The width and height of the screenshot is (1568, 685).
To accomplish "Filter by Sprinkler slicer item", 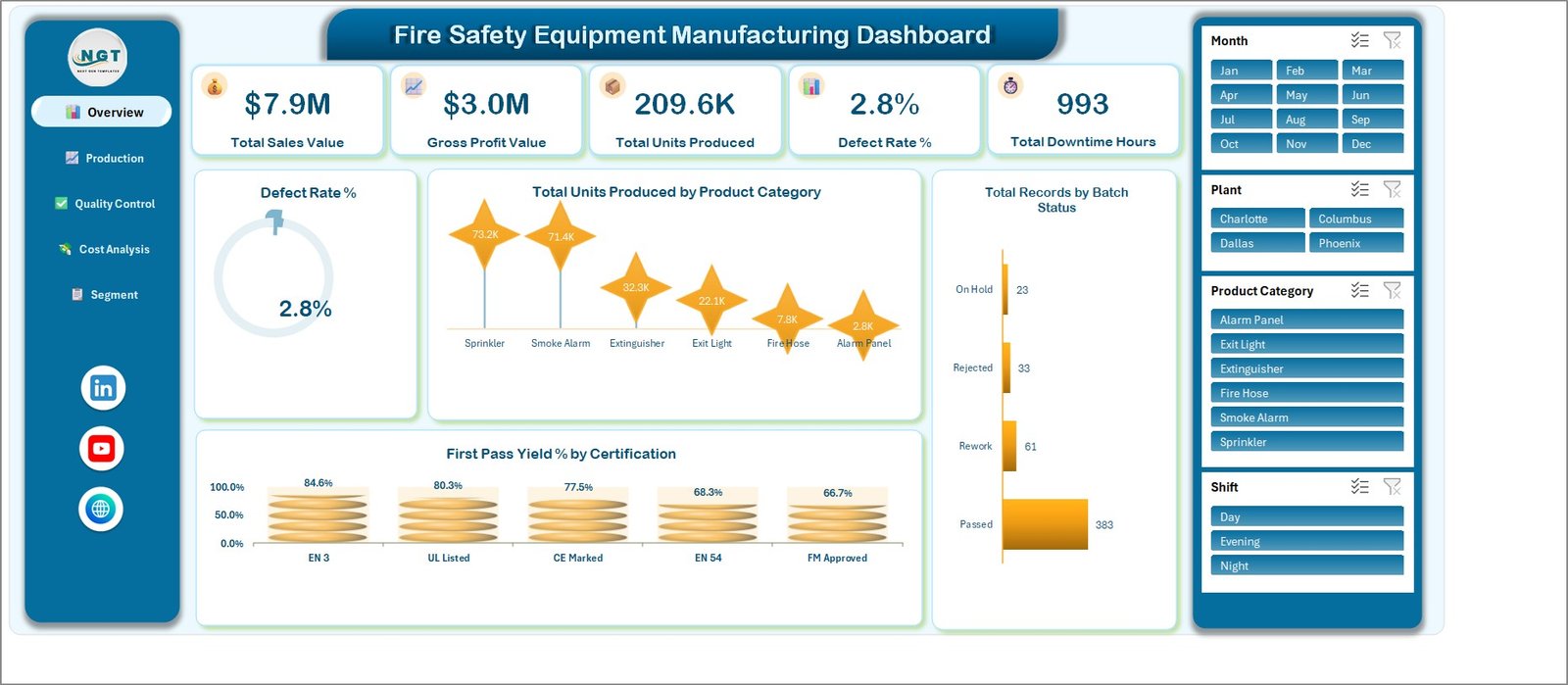I will click(x=1307, y=442).
